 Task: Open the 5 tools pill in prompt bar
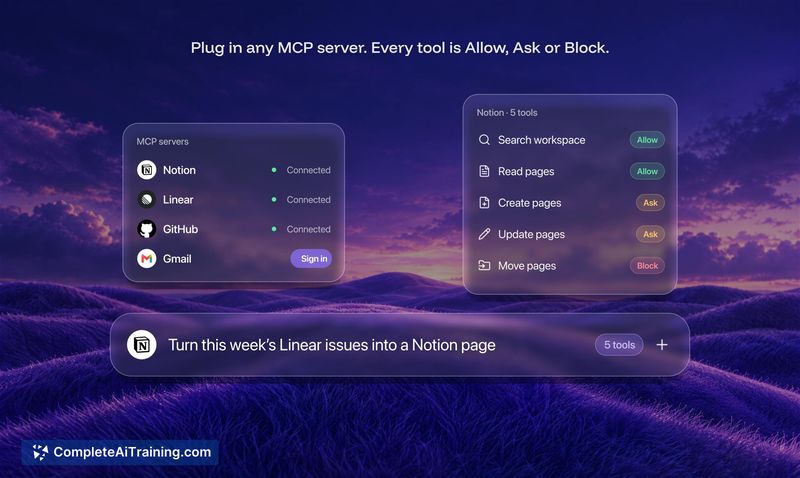pyautogui.click(x=619, y=345)
